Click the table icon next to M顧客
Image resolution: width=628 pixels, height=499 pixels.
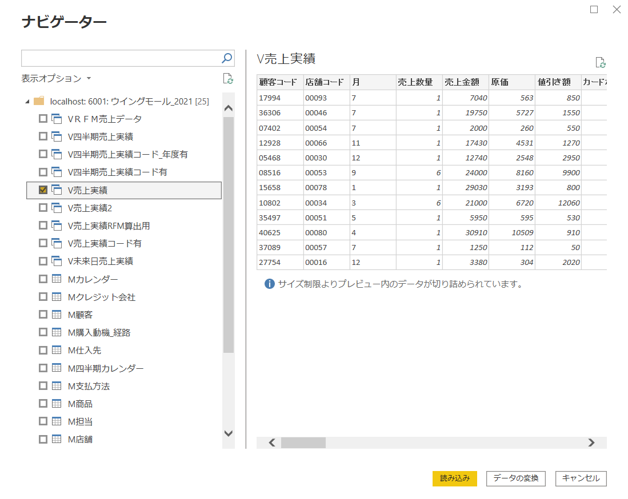(x=57, y=314)
